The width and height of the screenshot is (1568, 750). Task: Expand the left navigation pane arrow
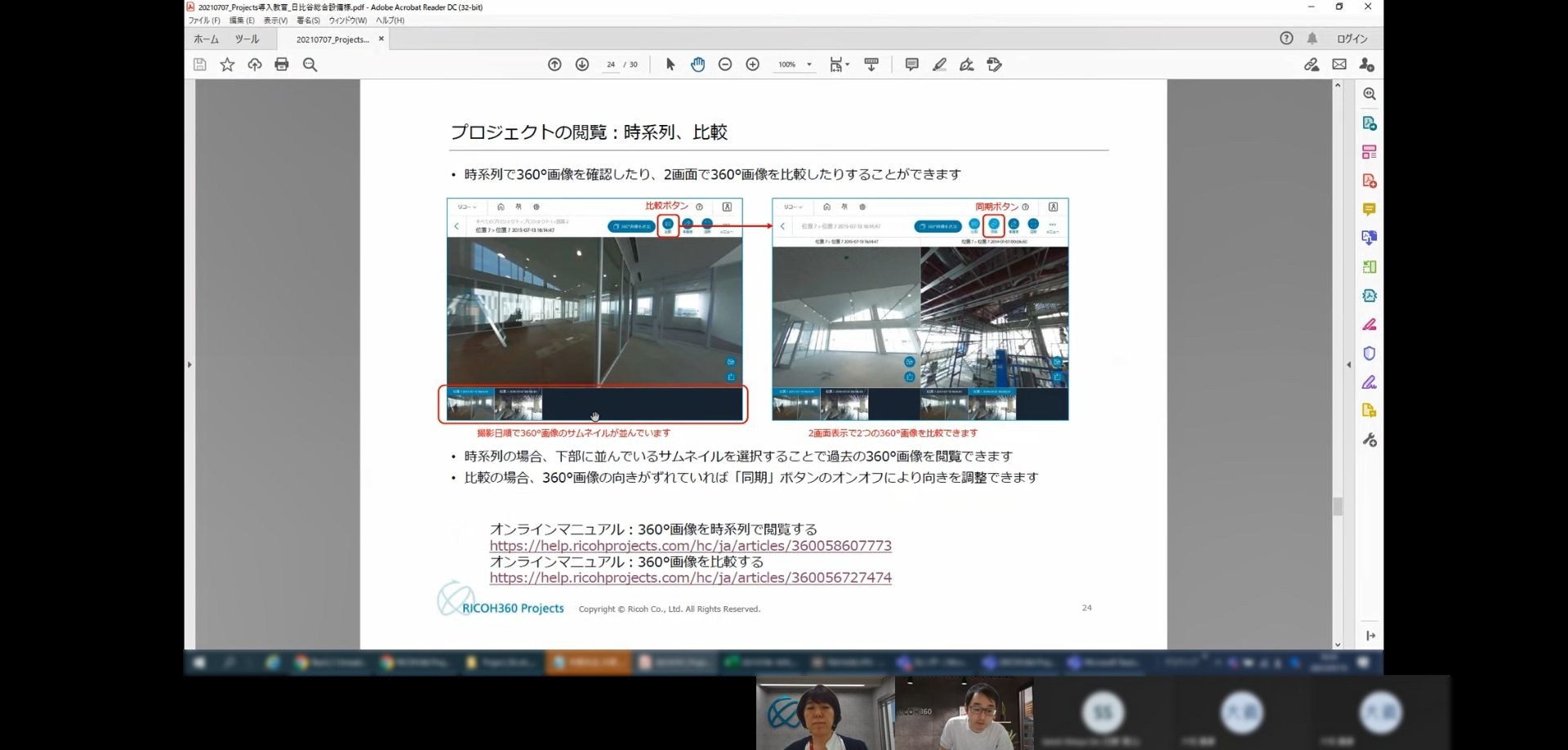click(x=189, y=364)
